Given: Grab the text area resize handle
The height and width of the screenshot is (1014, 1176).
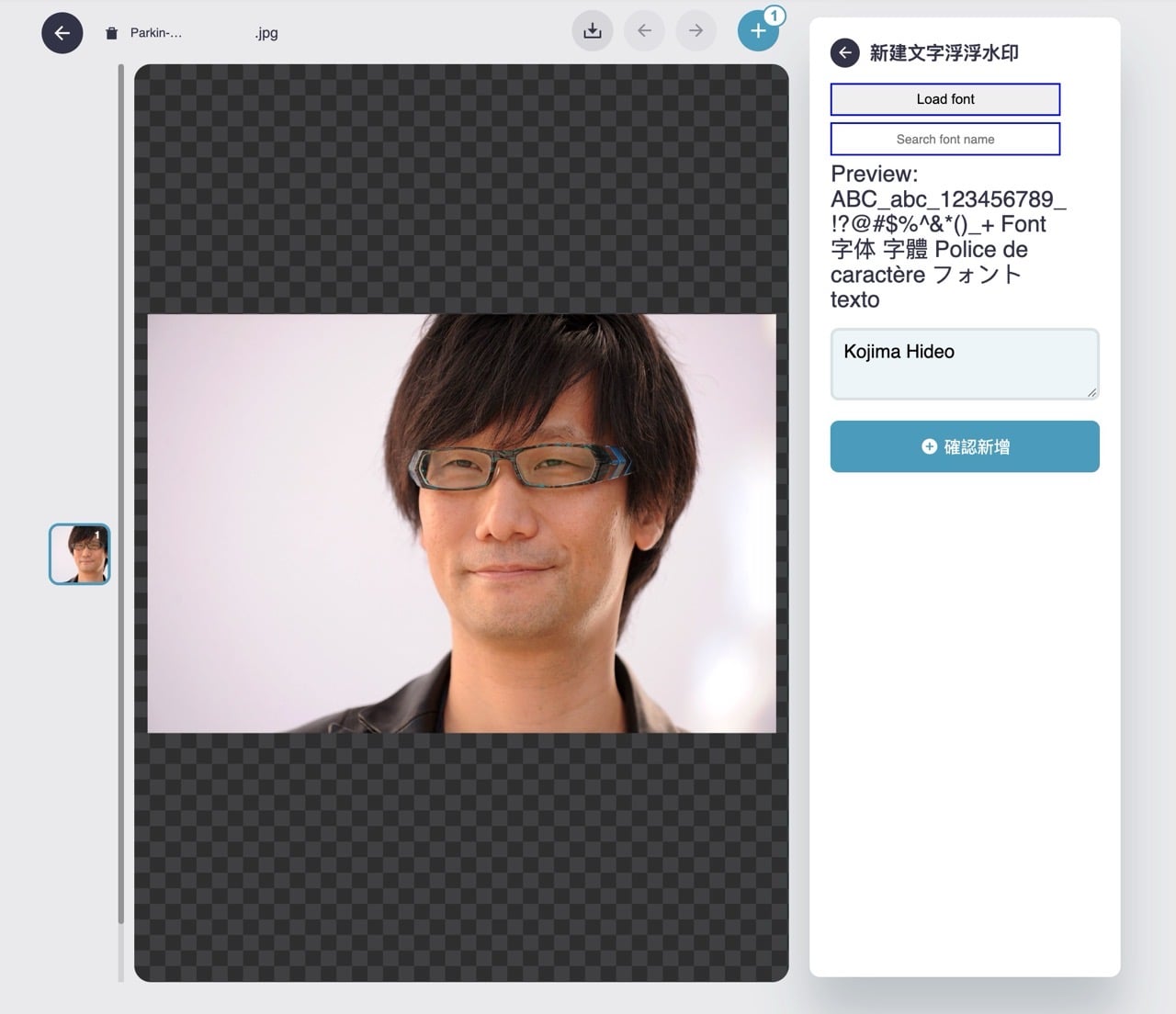Looking at the screenshot, I should point(1091,392).
